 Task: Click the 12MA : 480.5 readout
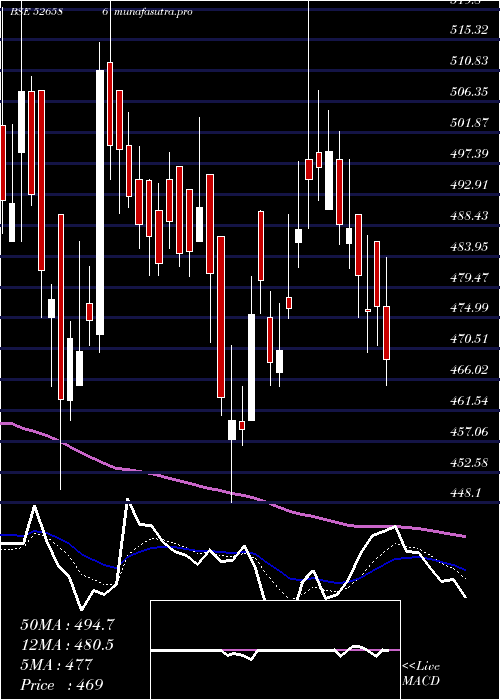[67, 645]
